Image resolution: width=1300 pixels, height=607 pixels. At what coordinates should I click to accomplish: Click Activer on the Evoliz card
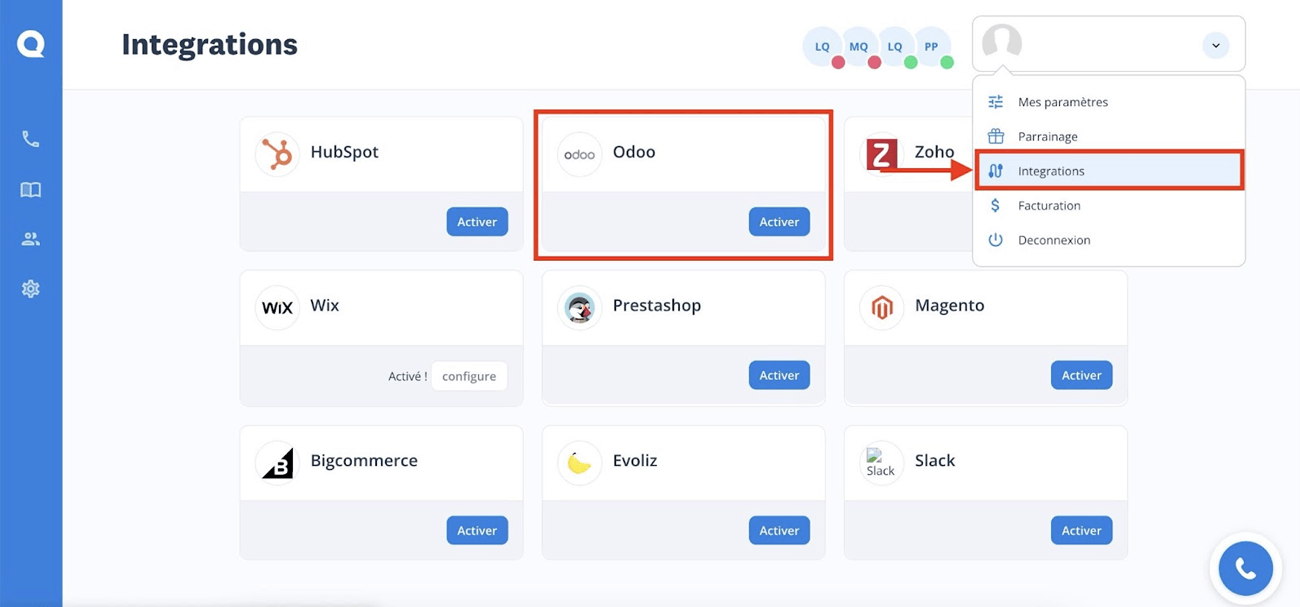pos(779,531)
